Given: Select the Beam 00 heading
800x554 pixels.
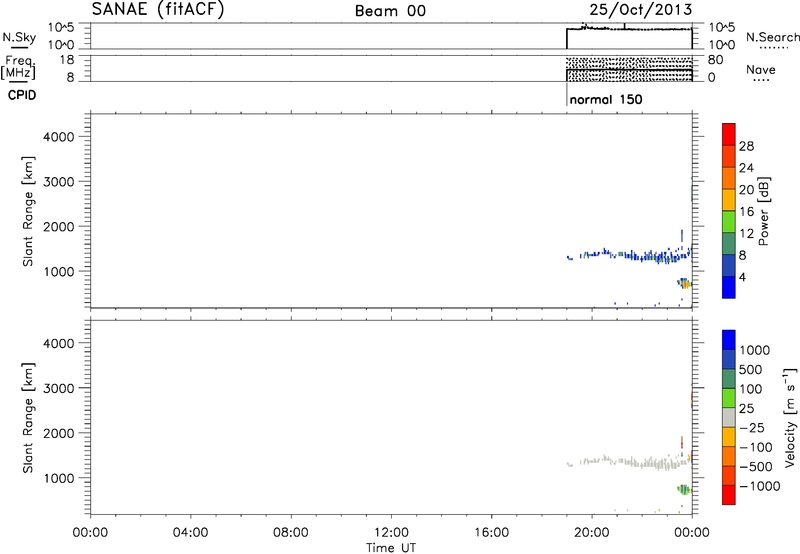Looking at the screenshot, I should click(x=390, y=11).
